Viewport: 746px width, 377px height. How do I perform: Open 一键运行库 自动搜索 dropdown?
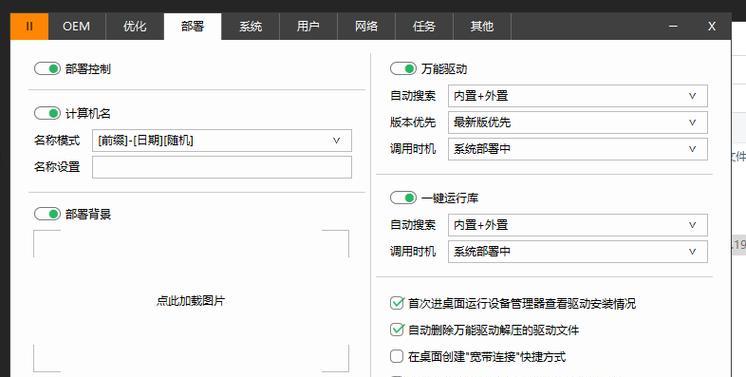coord(578,225)
